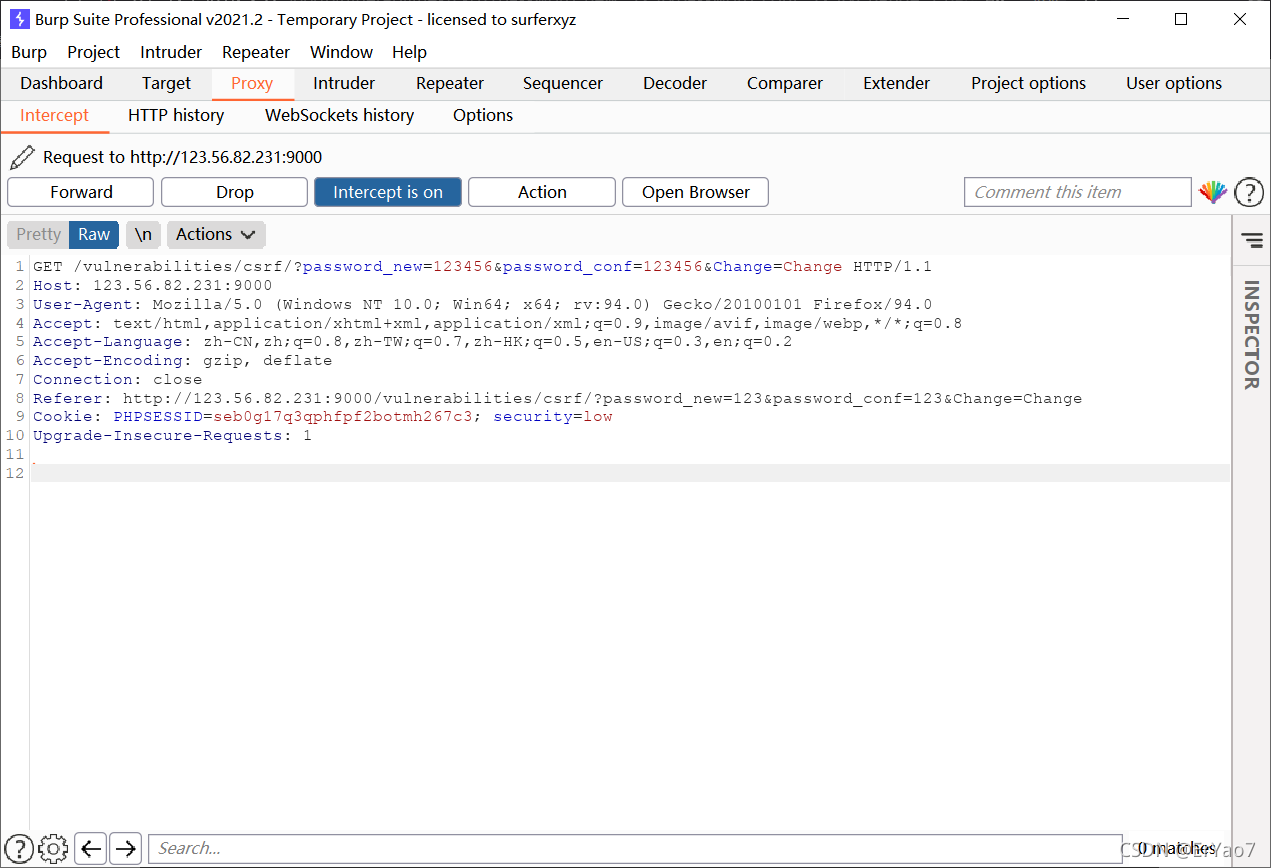Open the Actions dropdown in the editor
Viewport: 1271px width, 868px height.
pos(216,234)
